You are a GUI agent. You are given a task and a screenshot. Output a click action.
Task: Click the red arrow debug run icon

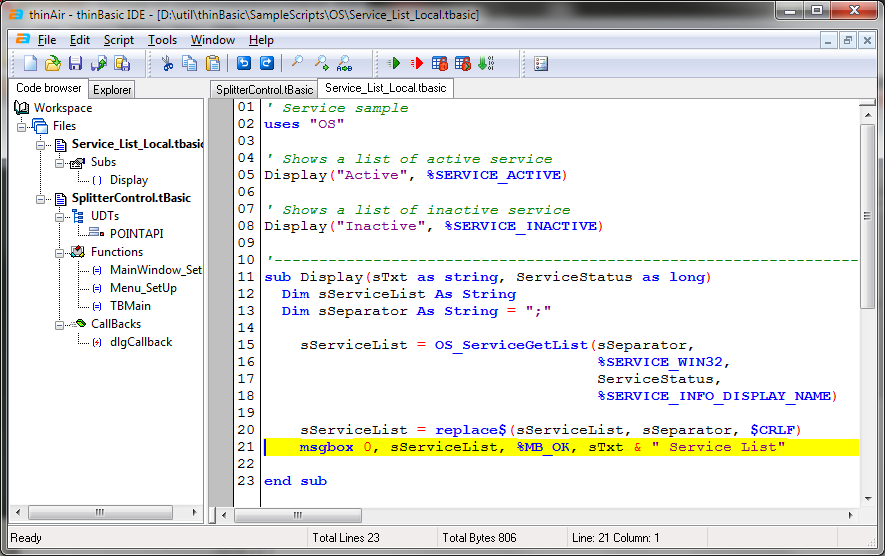(x=417, y=63)
